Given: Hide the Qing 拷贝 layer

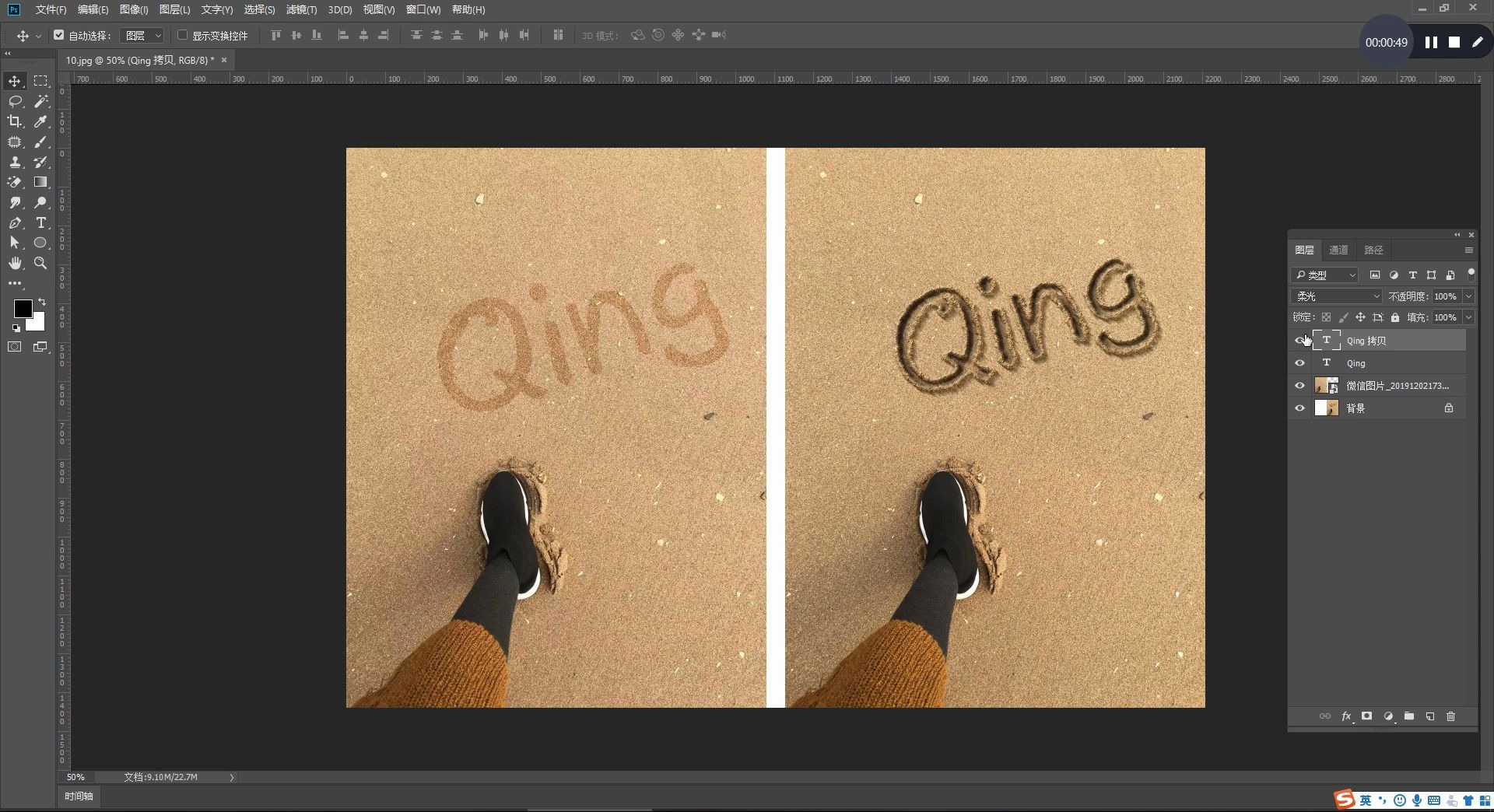Looking at the screenshot, I should click(x=1299, y=341).
